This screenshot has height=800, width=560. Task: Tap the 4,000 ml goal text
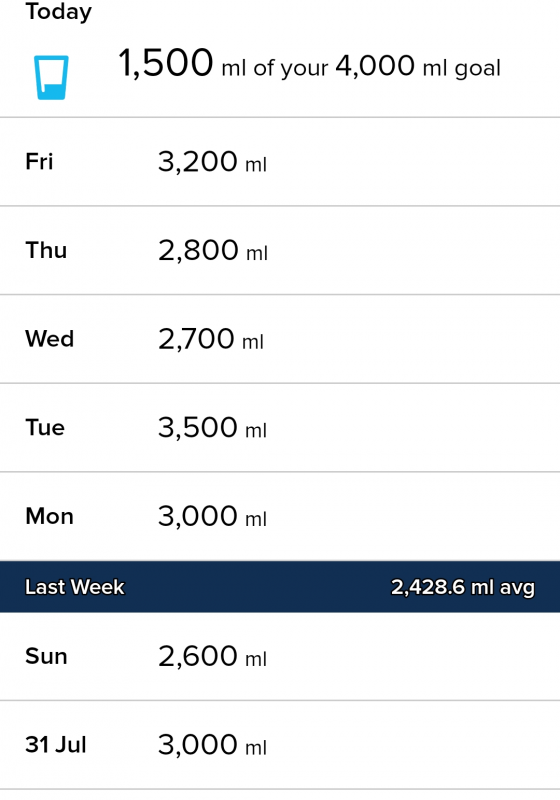pyautogui.click(x=418, y=66)
